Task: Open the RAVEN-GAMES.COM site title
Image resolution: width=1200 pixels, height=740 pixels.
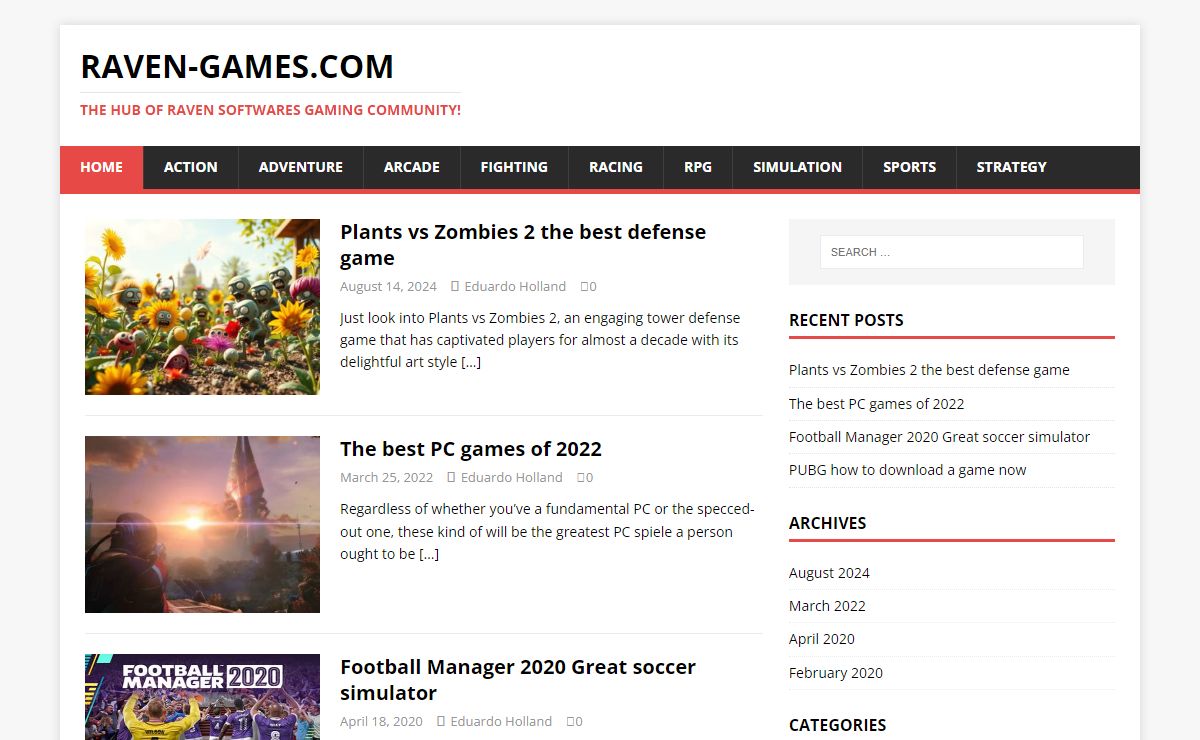Action: [x=237, y=67]
